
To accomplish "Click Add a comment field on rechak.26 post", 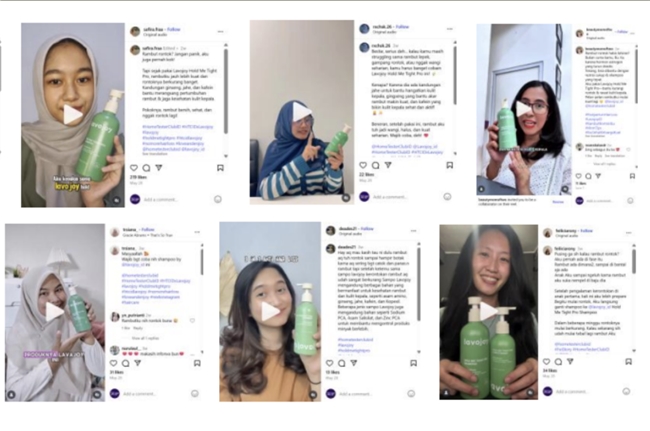I will tap(390, 197).
